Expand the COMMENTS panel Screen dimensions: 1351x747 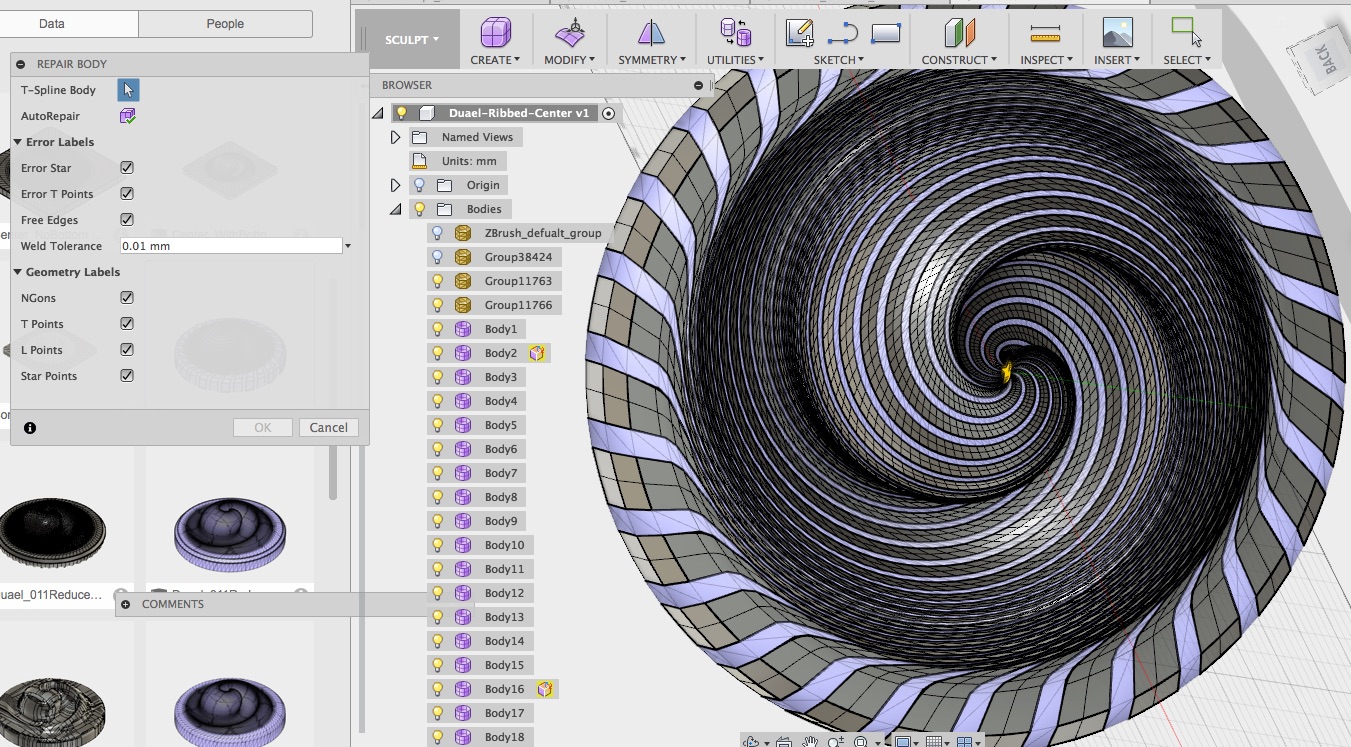pyautogui.click(x=126, y=604)
